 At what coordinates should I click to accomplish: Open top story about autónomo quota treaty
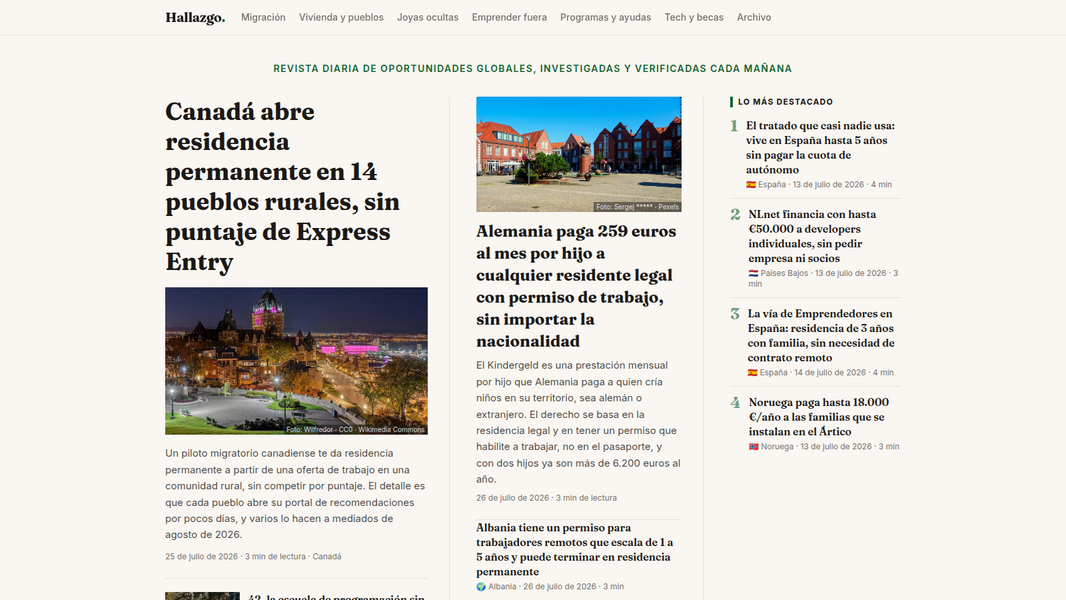point(822,147)
